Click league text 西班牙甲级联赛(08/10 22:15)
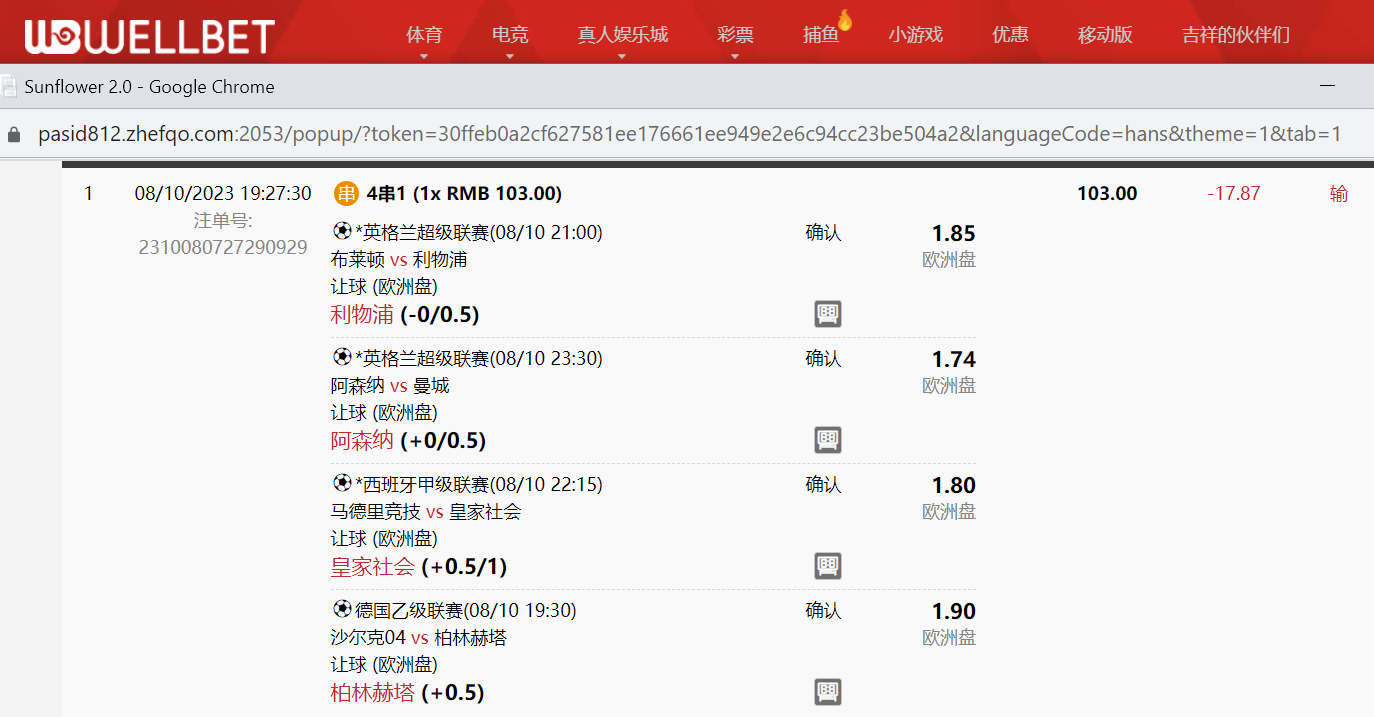Image resolution: width=1374 pixels, height=717 pixels. click(479, 484)
